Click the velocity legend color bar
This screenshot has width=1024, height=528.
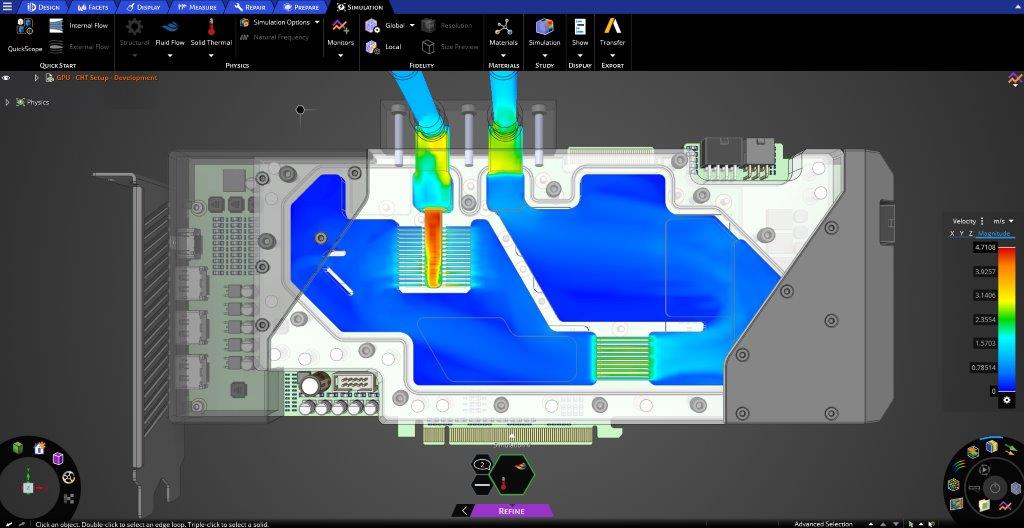click(x=1006, y=320)
